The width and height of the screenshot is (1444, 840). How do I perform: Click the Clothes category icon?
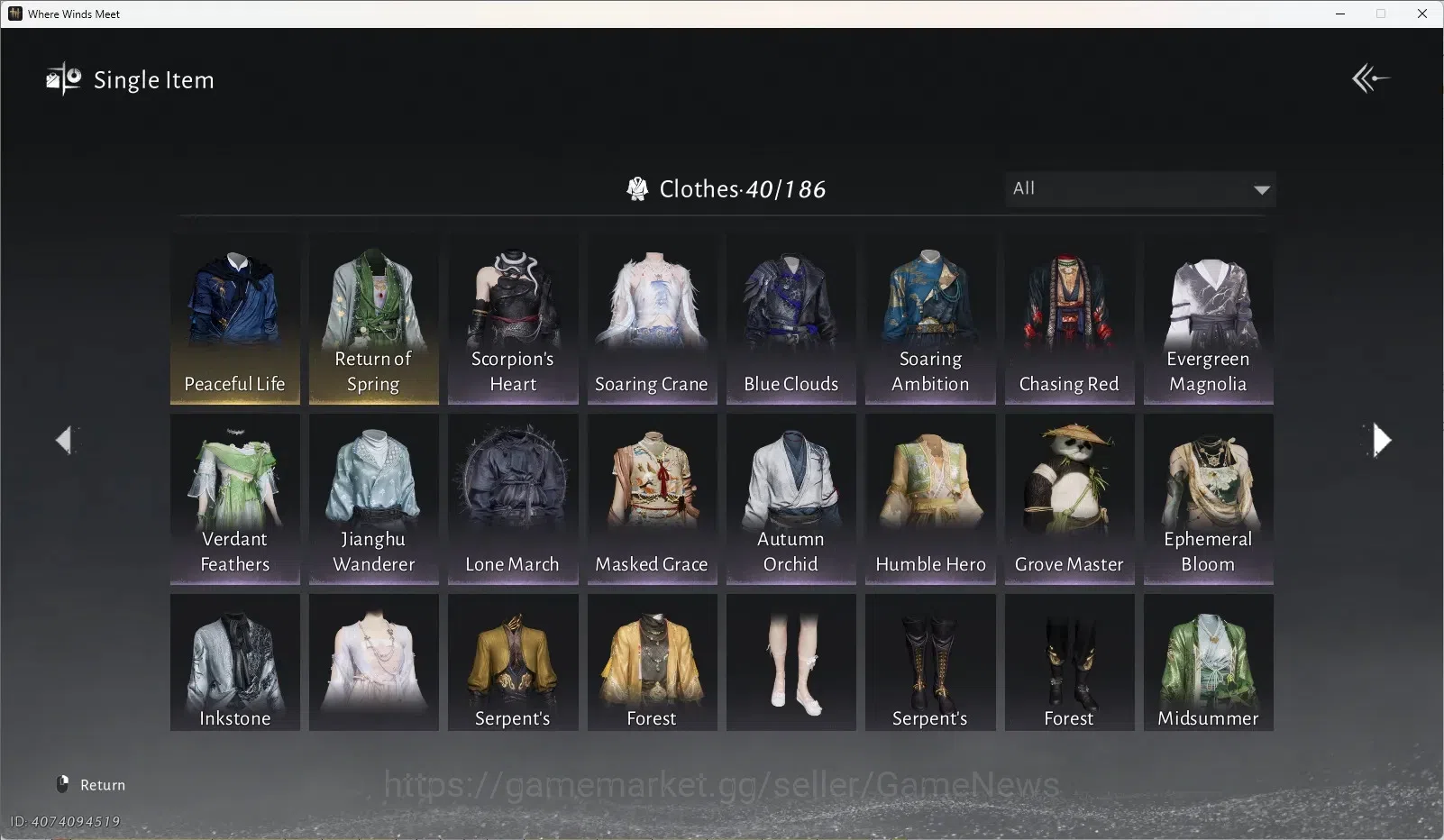[637, 189]
